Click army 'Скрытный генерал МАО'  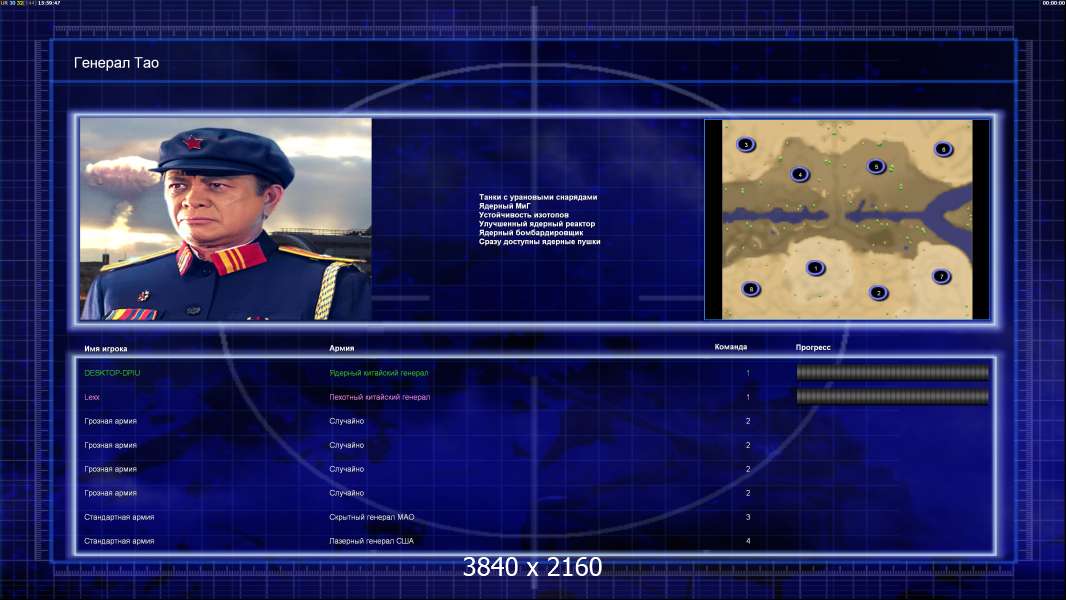coord(372,517)
